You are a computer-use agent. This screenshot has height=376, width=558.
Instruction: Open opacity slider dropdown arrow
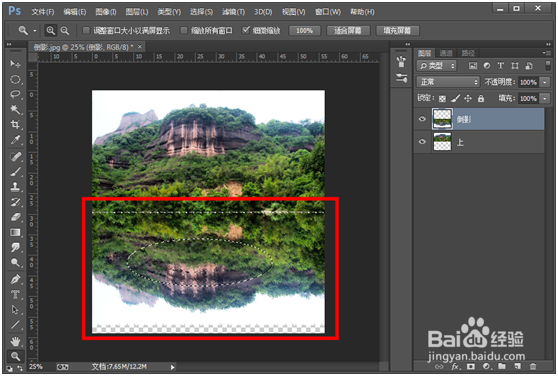[x=544, y=82]
